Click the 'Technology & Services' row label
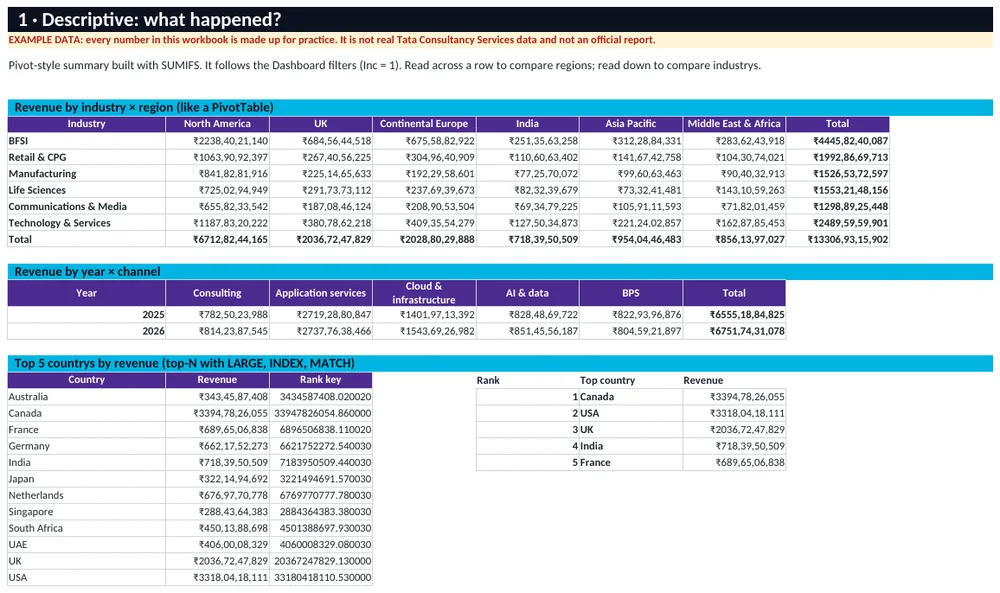 click(x=86, y=223)
